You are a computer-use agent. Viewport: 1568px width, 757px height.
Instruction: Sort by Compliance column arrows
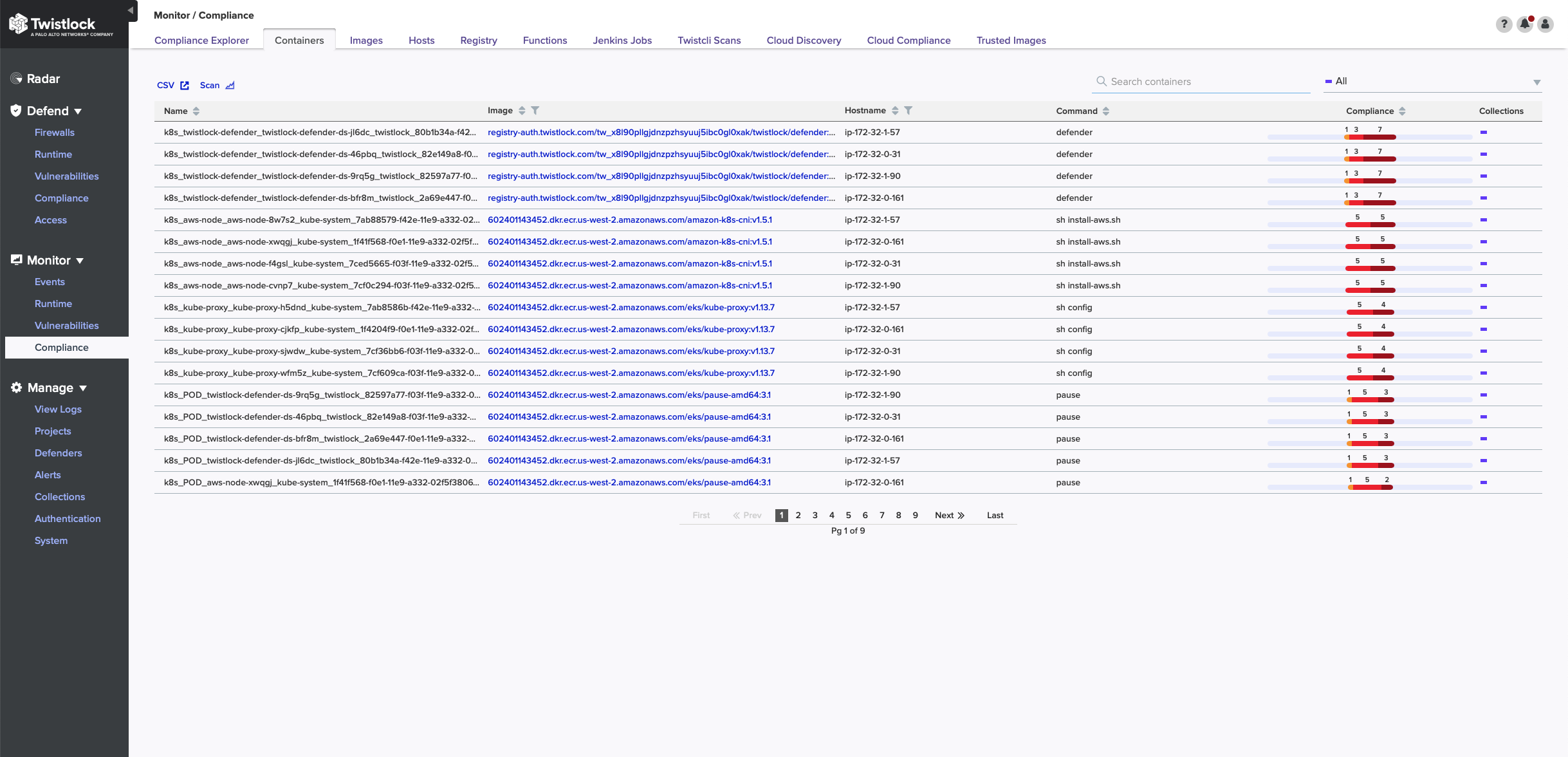(x=1402, y=111)
